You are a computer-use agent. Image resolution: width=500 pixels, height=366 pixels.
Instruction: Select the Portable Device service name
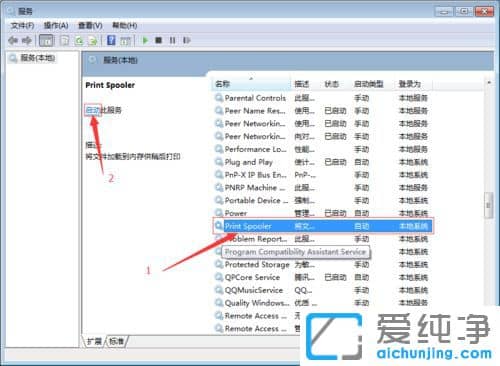click(x=256, y=201)
